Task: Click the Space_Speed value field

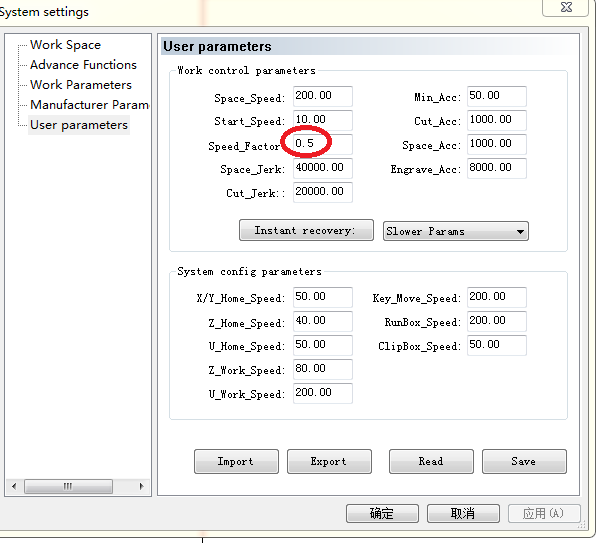Action: [322, 97]
